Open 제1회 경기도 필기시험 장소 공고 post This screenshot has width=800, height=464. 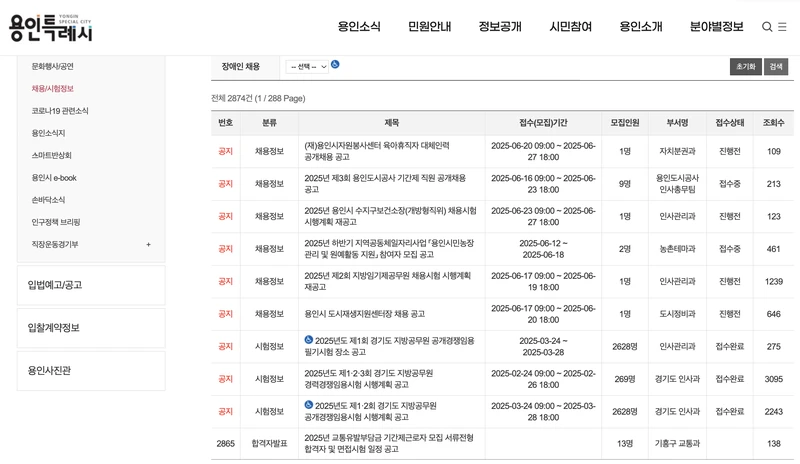389,346
